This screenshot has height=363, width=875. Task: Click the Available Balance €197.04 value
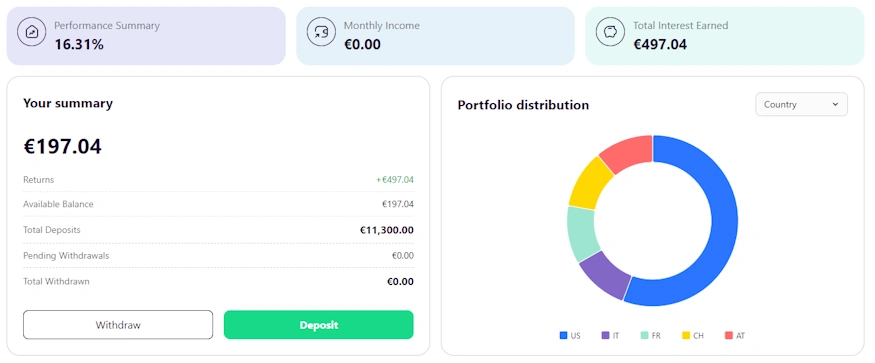point(398,204)
